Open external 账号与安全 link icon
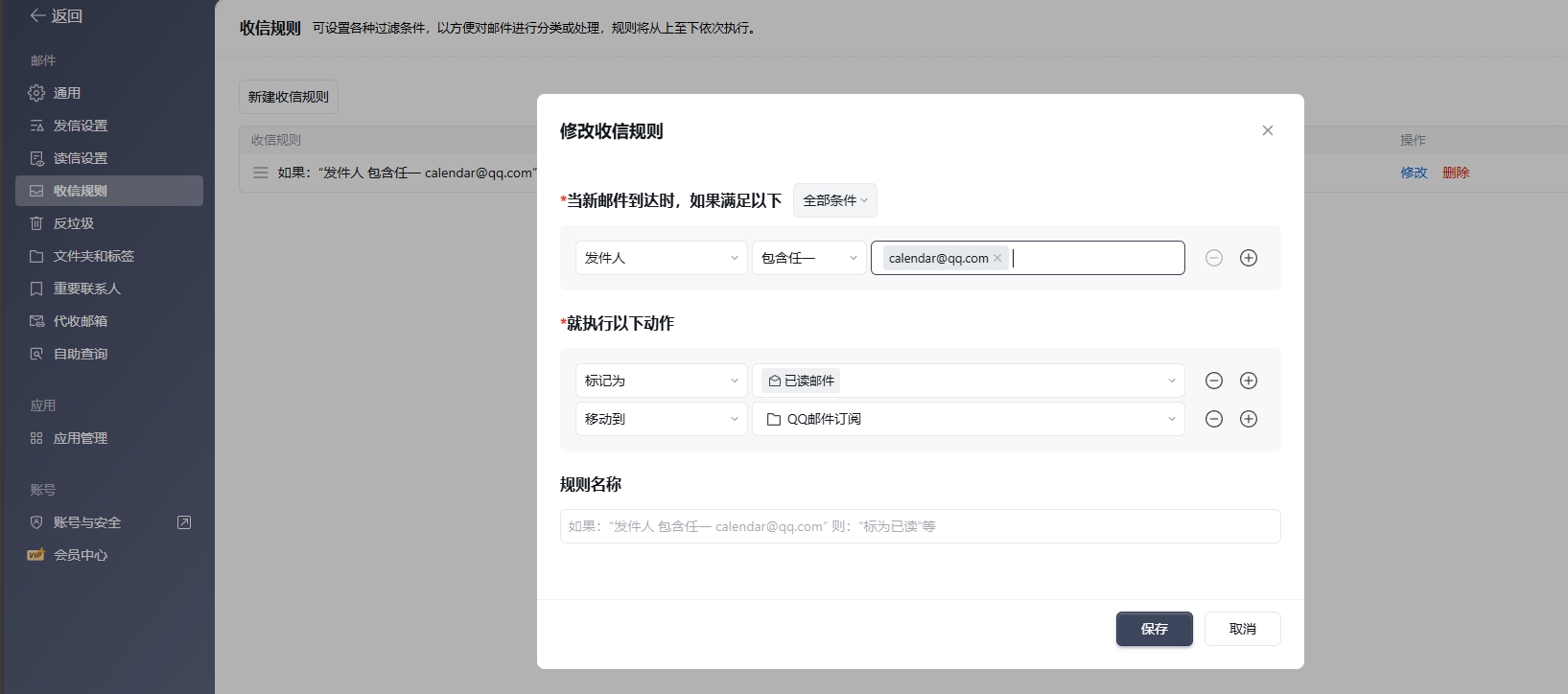1568x694 pixels. coord(184,522)
